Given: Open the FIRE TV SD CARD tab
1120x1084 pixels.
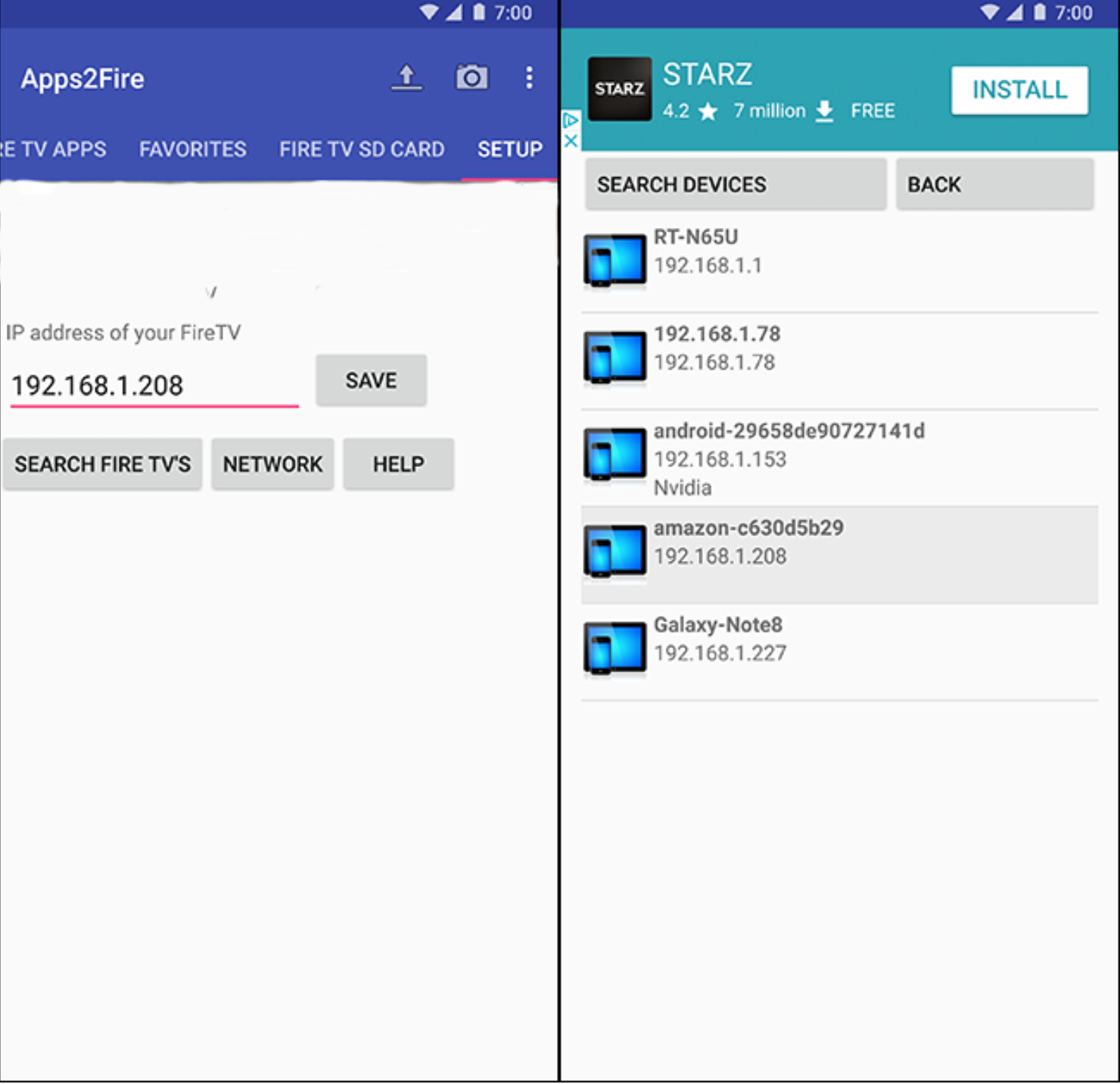Looking at the screenshot, I should [362, 149].
